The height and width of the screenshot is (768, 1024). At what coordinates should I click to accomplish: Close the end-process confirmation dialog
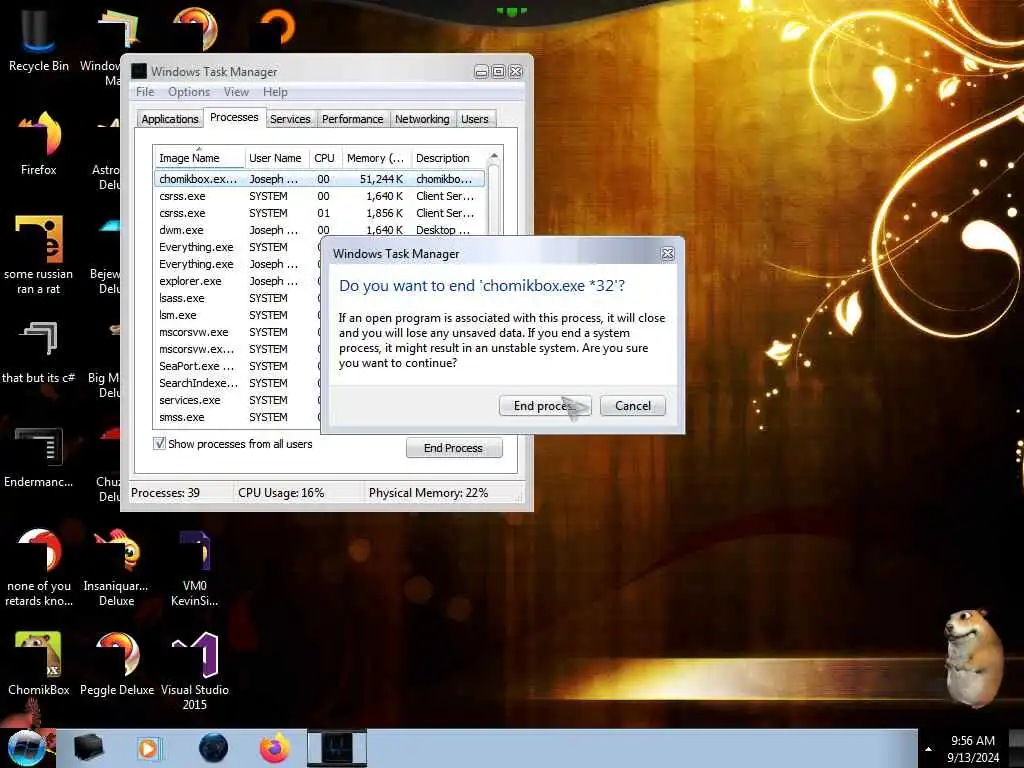click(667, 253)
